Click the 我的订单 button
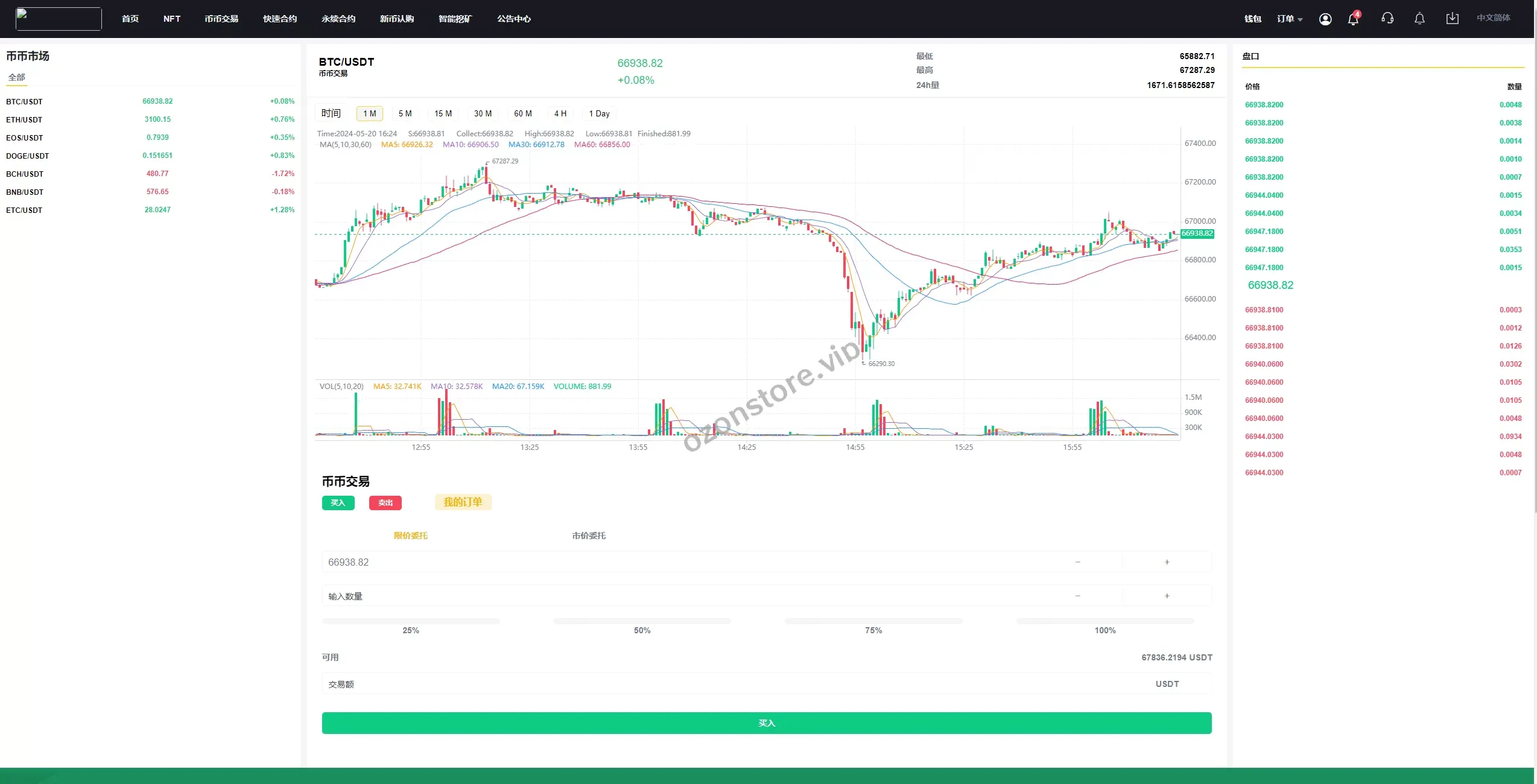Image resolution: width=1537 pixels, height=784 pixels. point(463,502)
